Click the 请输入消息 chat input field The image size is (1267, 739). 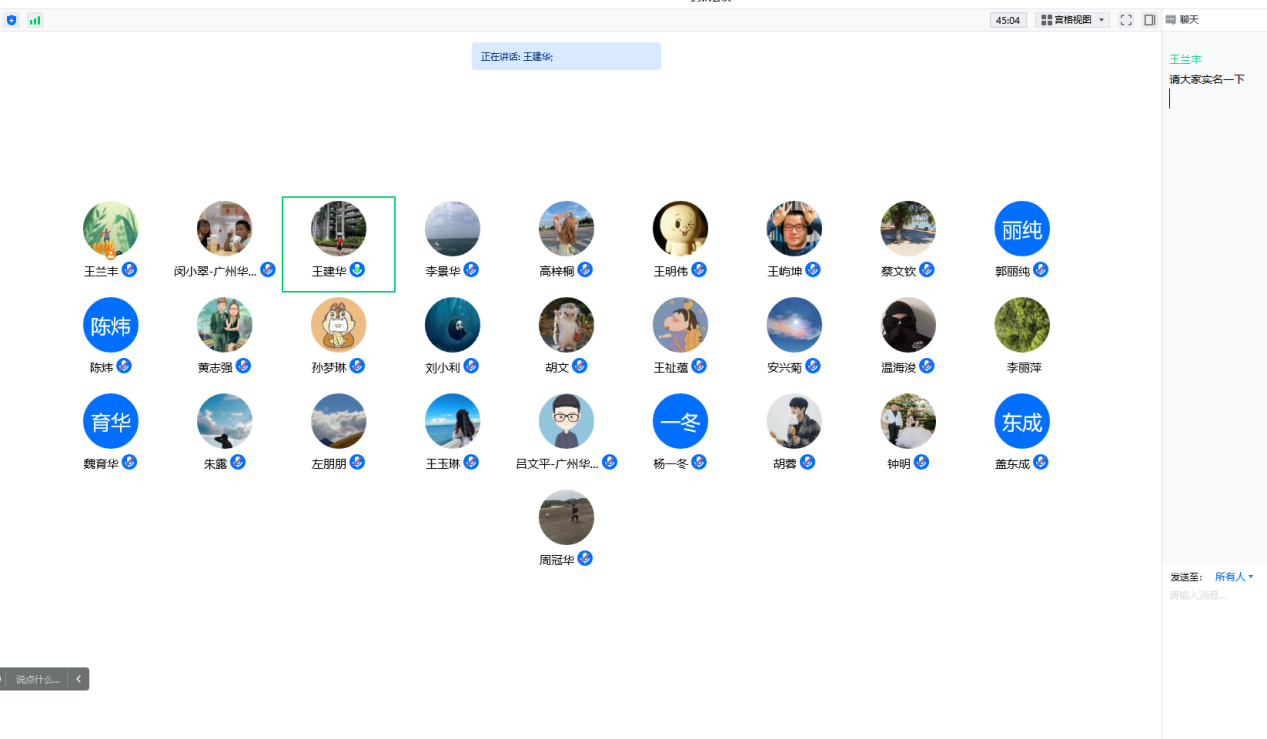1210,596
